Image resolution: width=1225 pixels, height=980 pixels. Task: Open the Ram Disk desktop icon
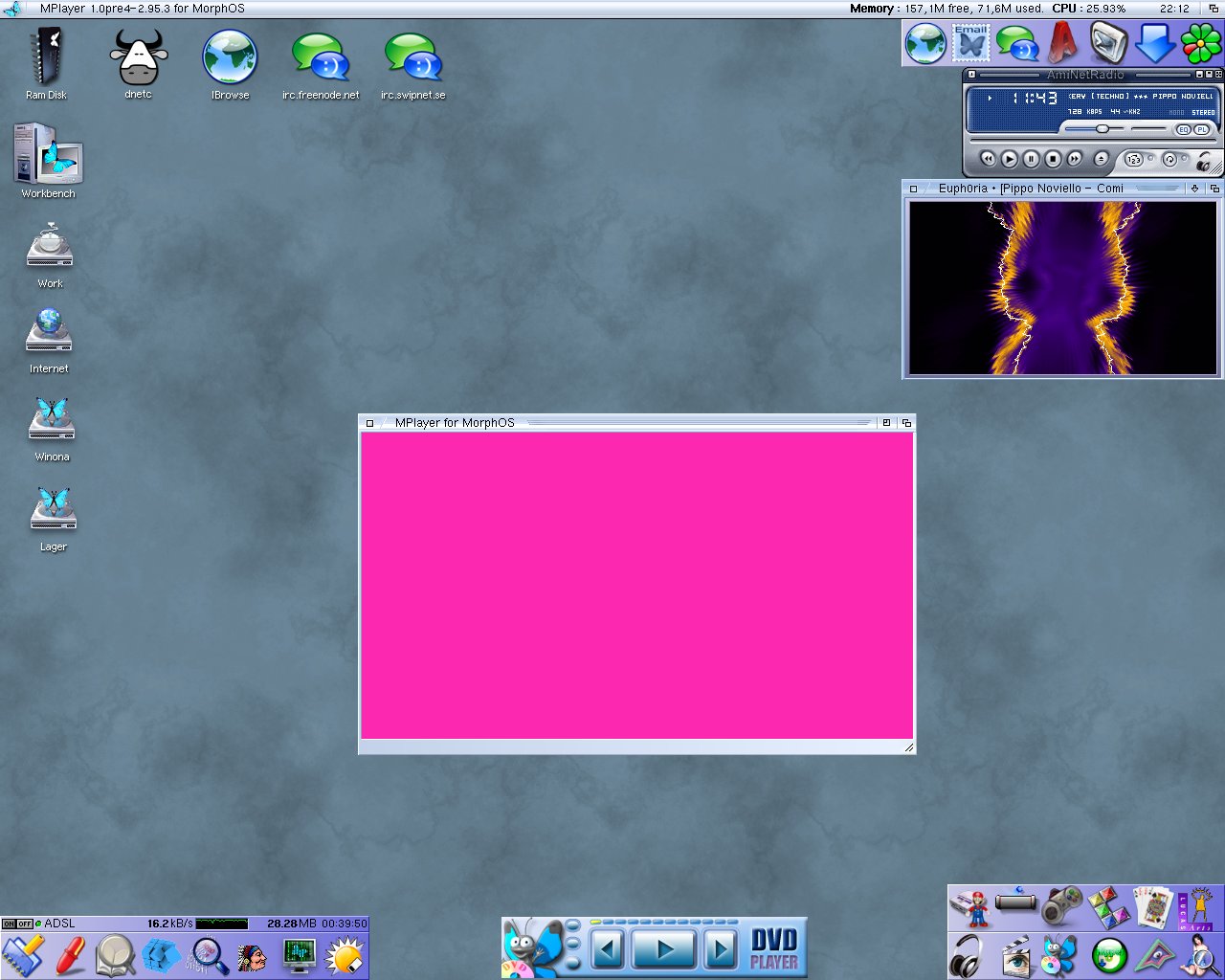coord(46,63)
